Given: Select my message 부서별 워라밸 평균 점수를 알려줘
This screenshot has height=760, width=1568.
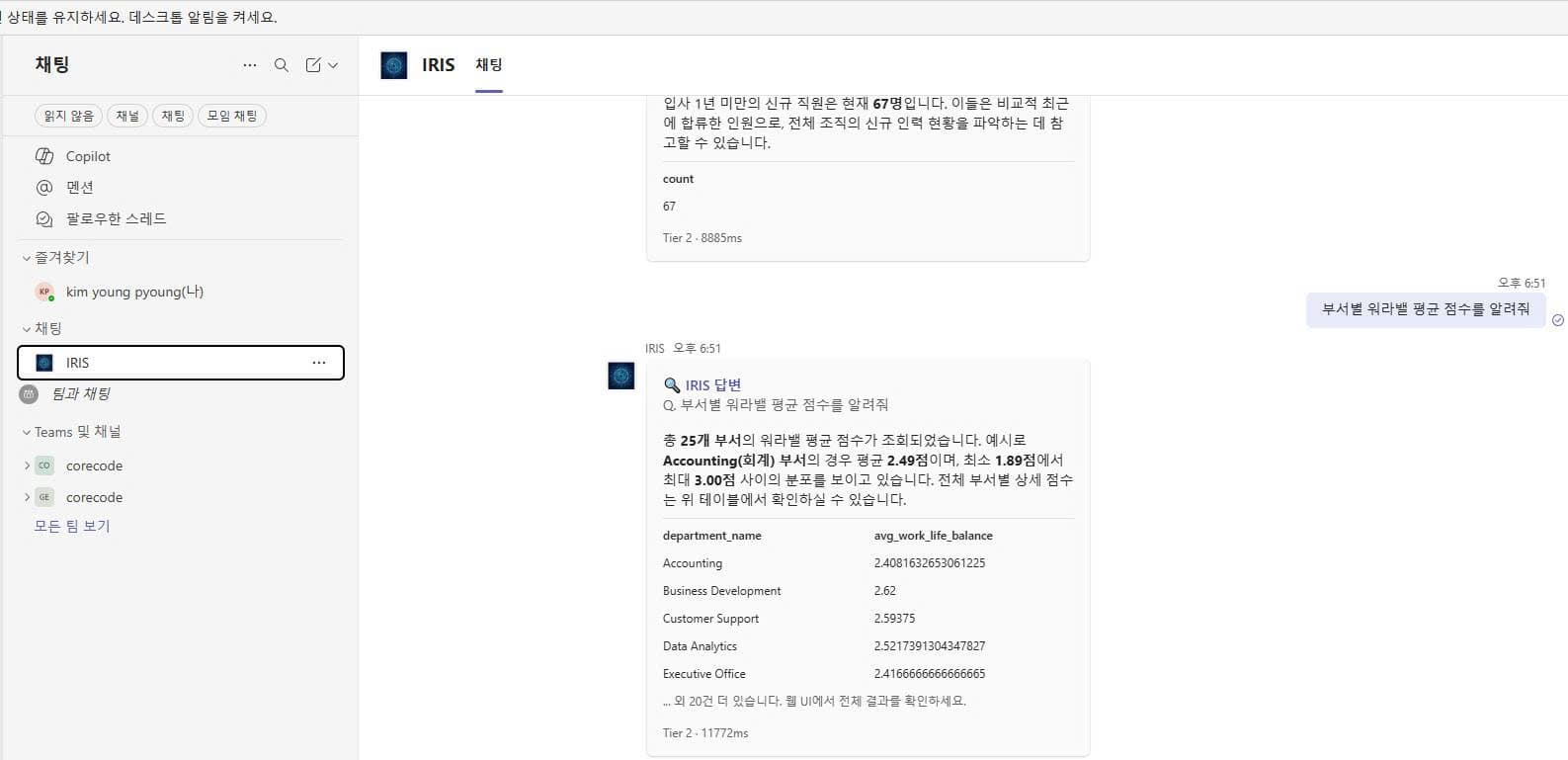Looking at the screenshot, I should tap(1426, 309).
